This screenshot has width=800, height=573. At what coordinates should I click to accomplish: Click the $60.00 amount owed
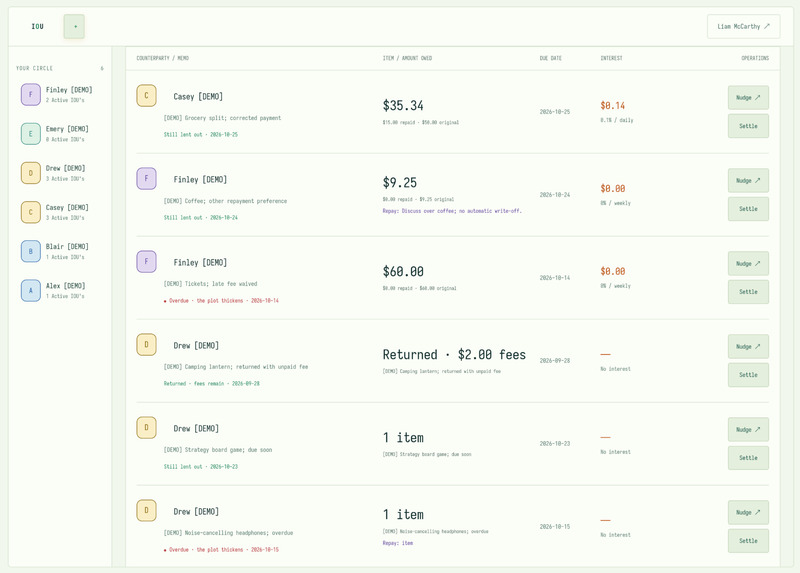[x=403, y=271]
